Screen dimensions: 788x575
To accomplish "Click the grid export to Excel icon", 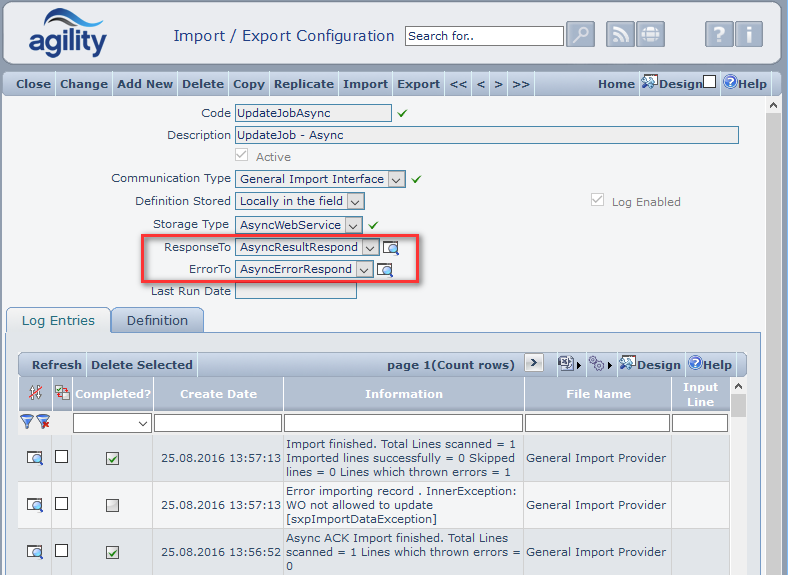I will (566, 363).
